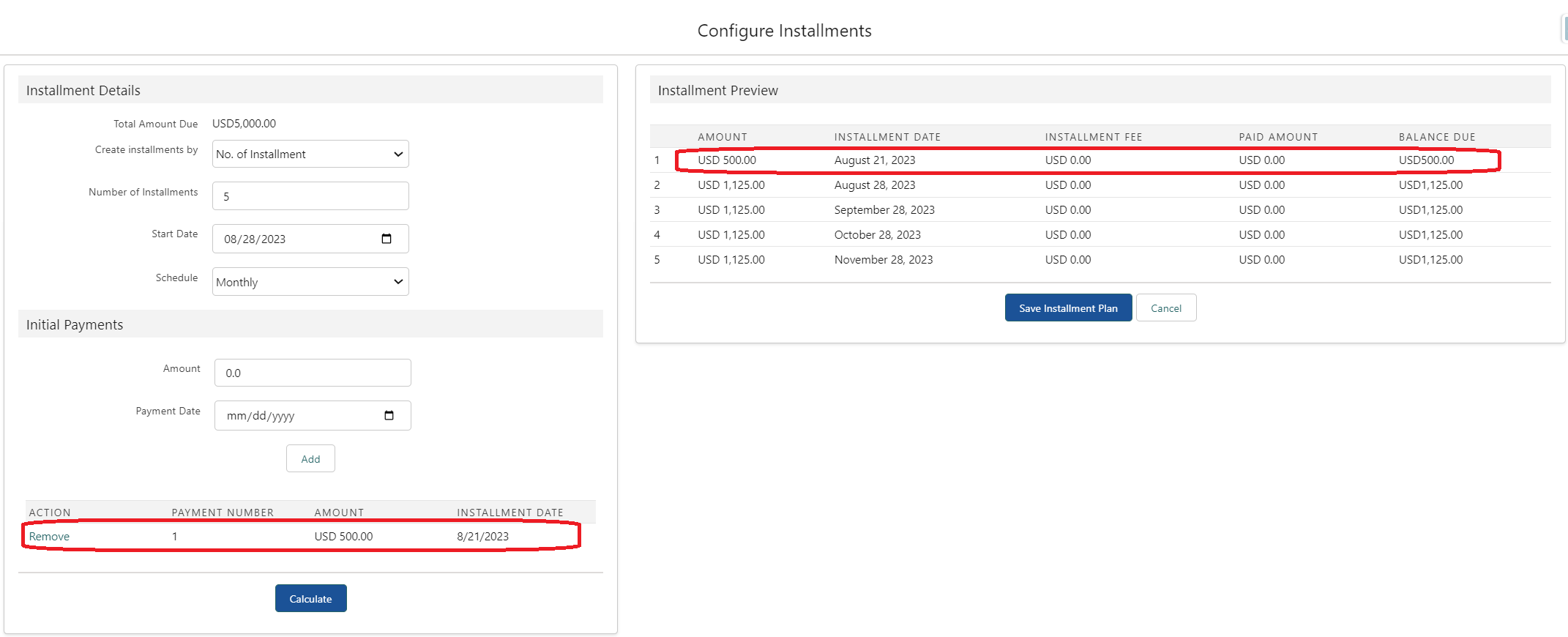The image size is (1568, 637).
Task: Select the August 21, 2023 installment row
Action: (875, 160)
